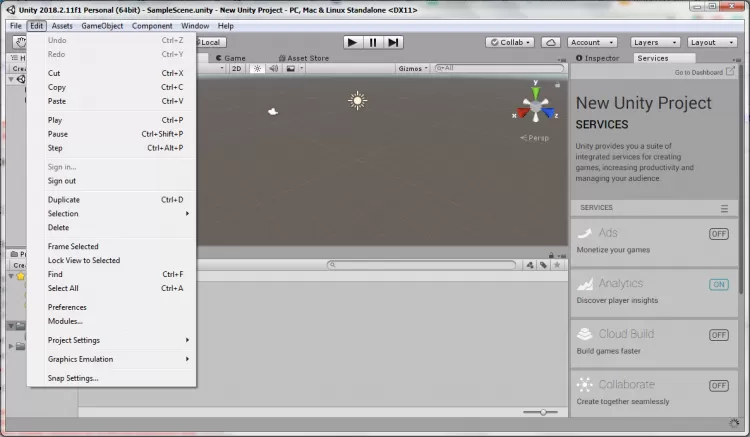Click the Unity logo in title bar
This screenshot has width=750, height=437.
click(x=11, y=10)
